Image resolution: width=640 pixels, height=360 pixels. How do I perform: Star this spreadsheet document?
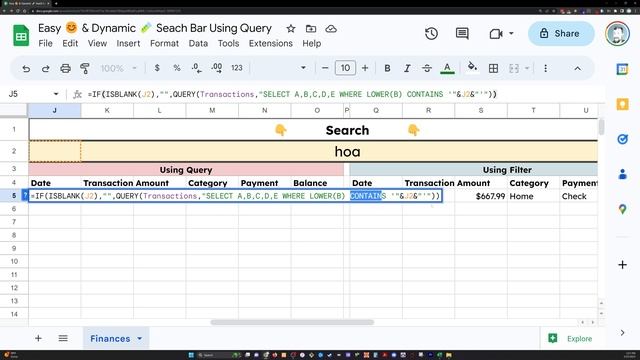[291, 29]
